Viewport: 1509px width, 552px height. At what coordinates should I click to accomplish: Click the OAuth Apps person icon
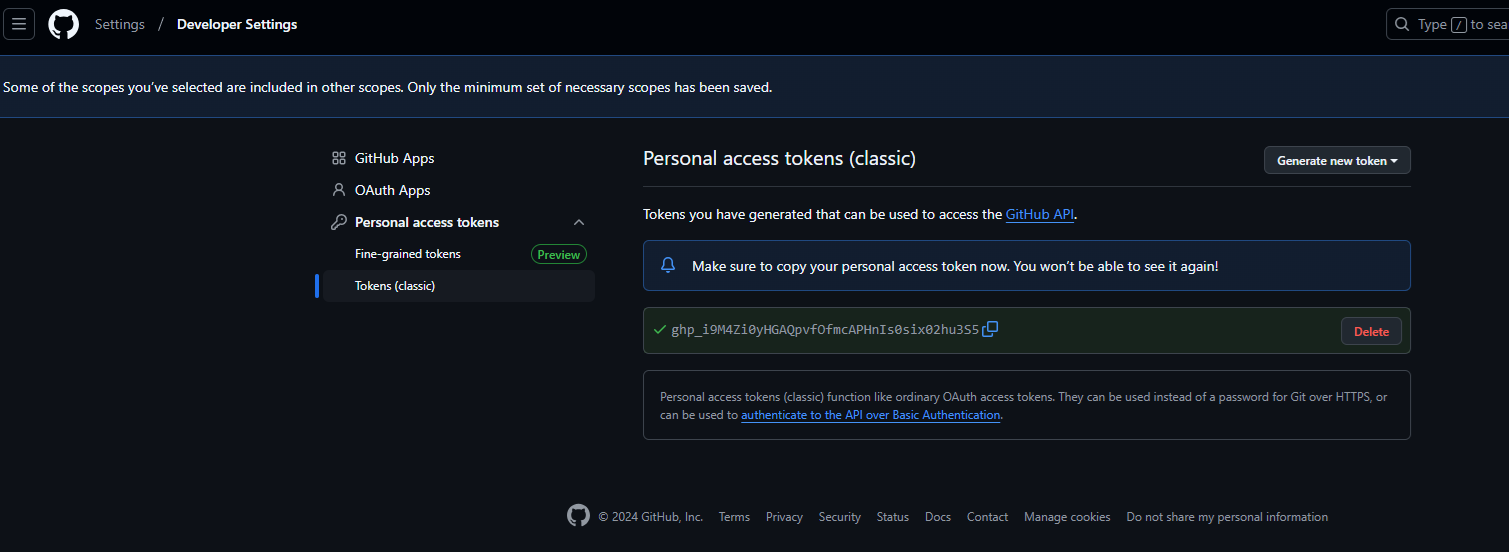tap(339, 190)
